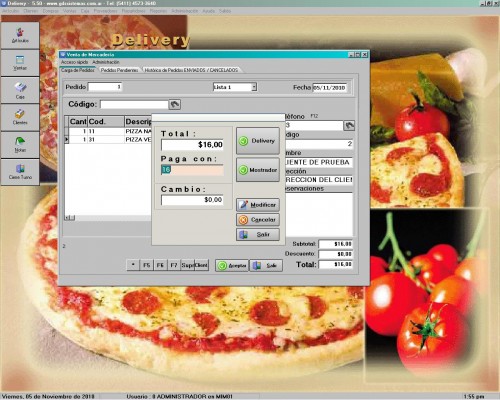500x400 pixels.
Task: Click the Modificar button
Action: pos(258,205)
